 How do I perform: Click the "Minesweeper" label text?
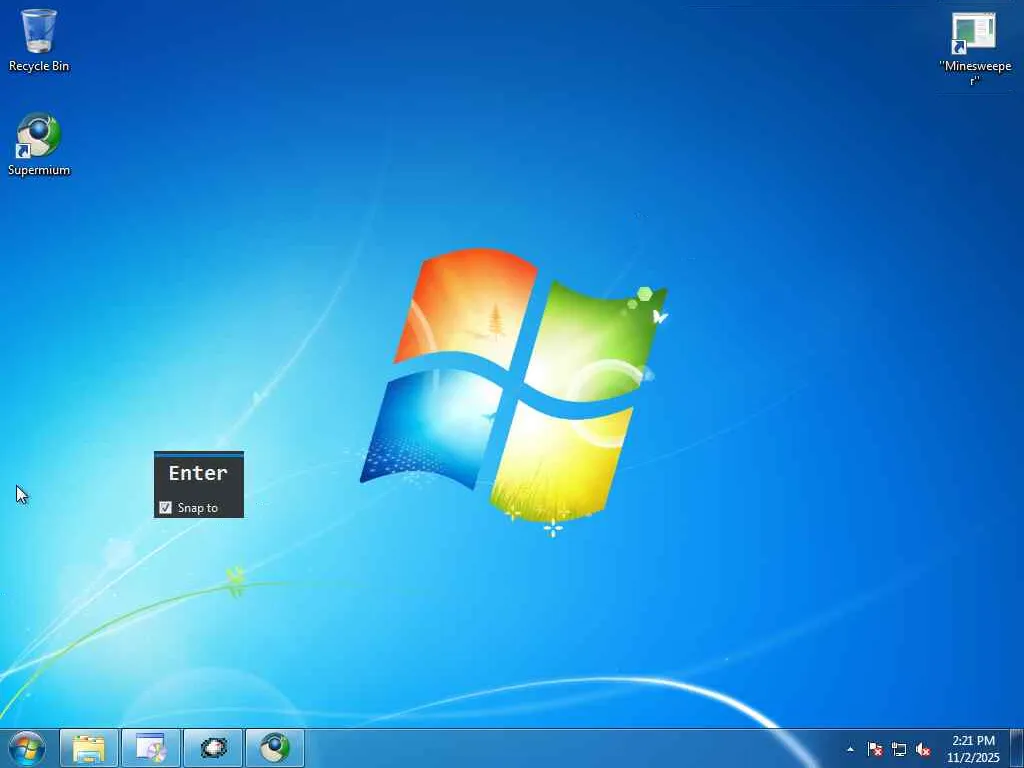click(x=975, y=73)
